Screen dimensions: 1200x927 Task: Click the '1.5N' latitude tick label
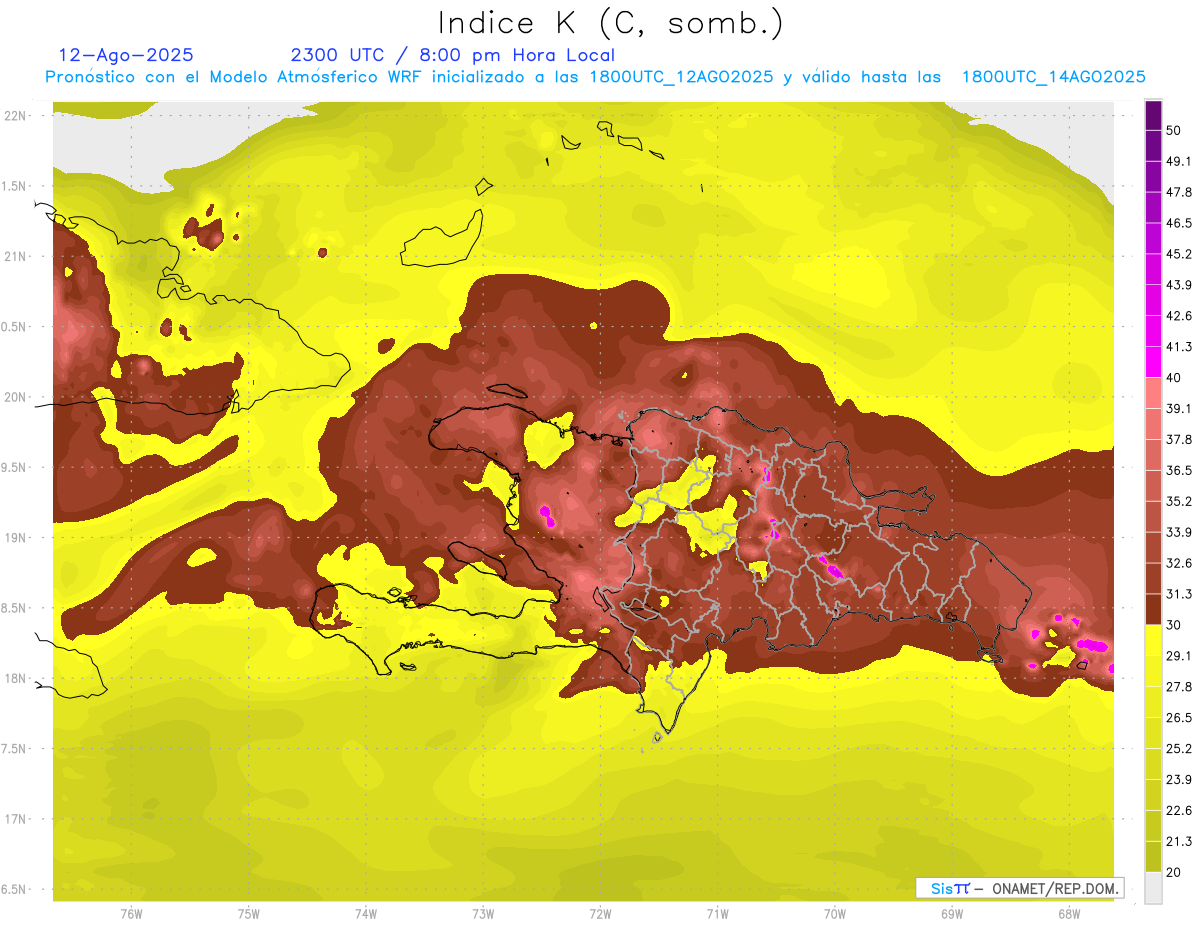tap(16, 186)
